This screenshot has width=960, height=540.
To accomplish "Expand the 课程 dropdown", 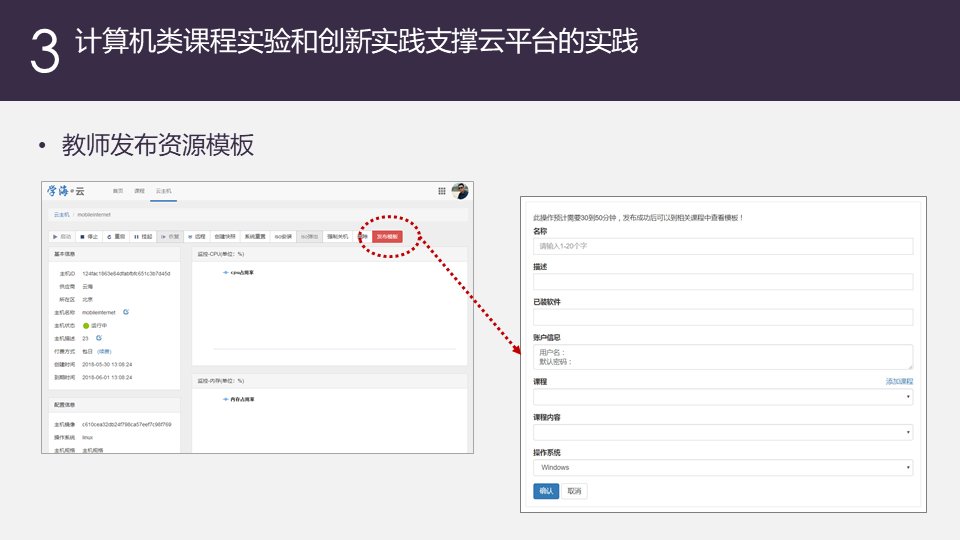I will (723, 397).
